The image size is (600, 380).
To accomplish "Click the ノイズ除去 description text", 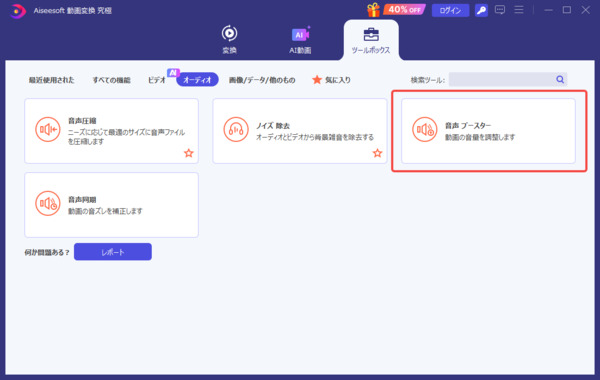I will coord(315,137).
